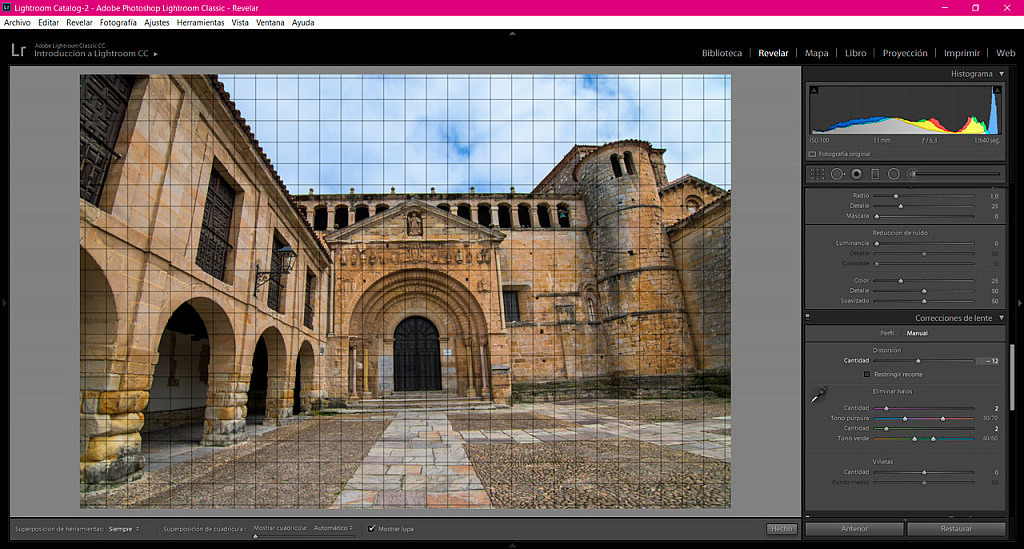Viewport: 1024px width, 549px height.
Task: Click the right panel scrollbar
Action: pos(1012,377)
